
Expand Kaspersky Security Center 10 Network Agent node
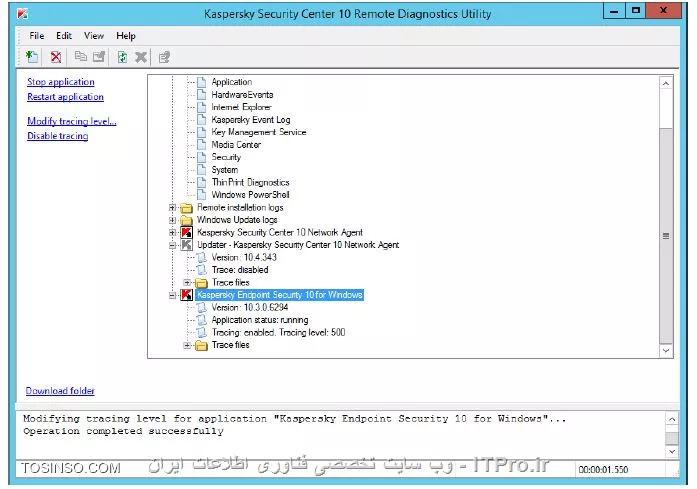172,232
